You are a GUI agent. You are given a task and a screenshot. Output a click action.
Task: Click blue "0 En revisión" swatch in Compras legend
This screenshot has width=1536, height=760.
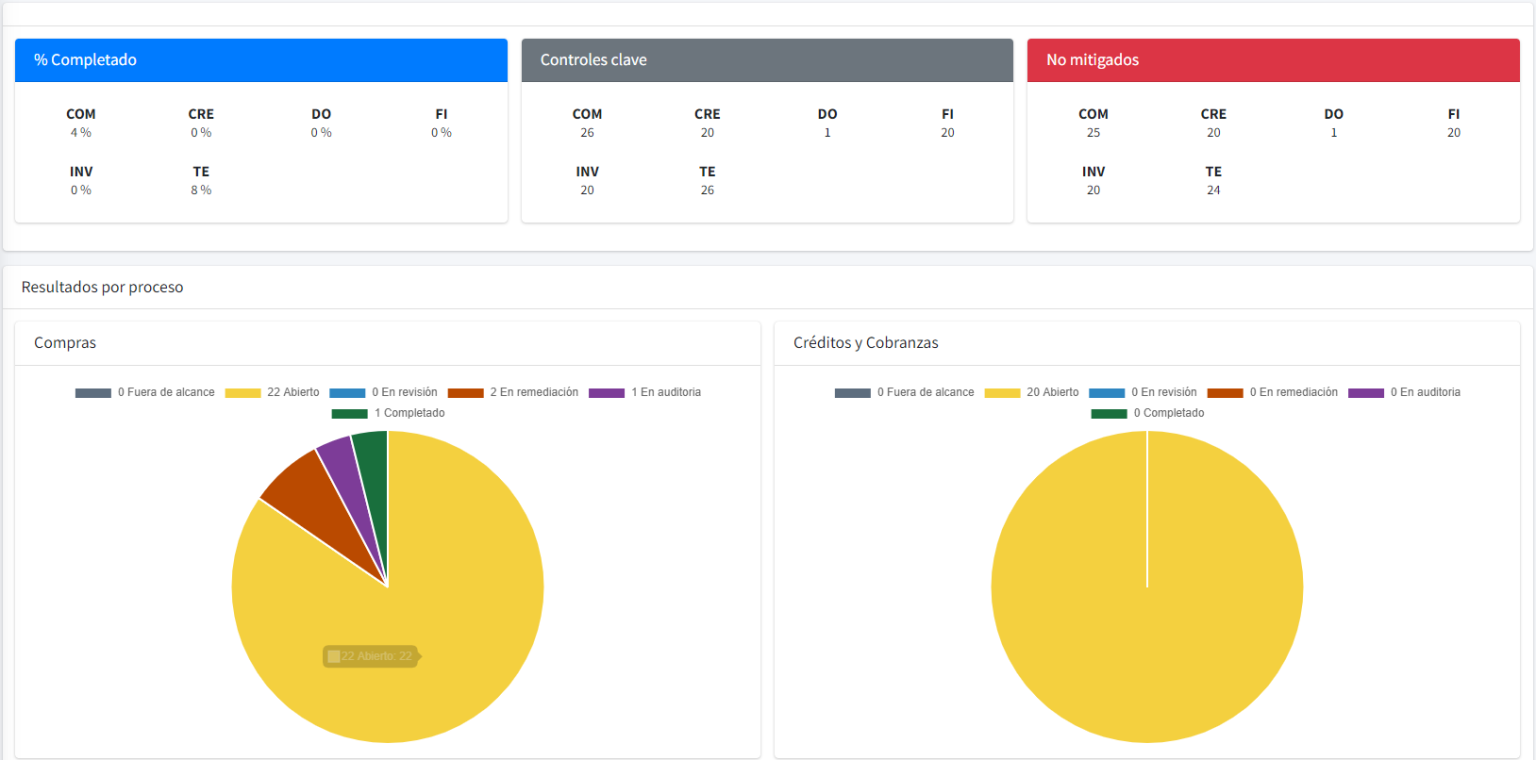pos(347,393)
